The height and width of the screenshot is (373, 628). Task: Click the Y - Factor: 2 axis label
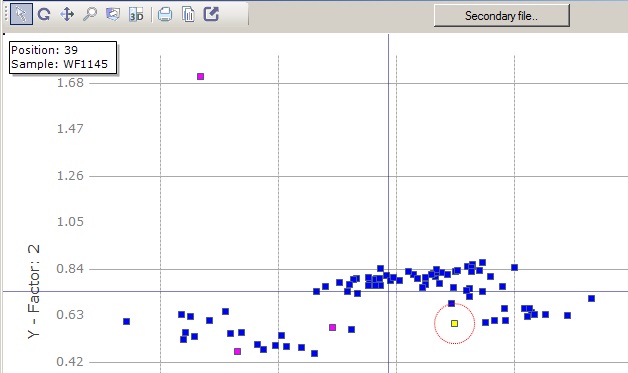pyautogui.click(x=34, y=292)
